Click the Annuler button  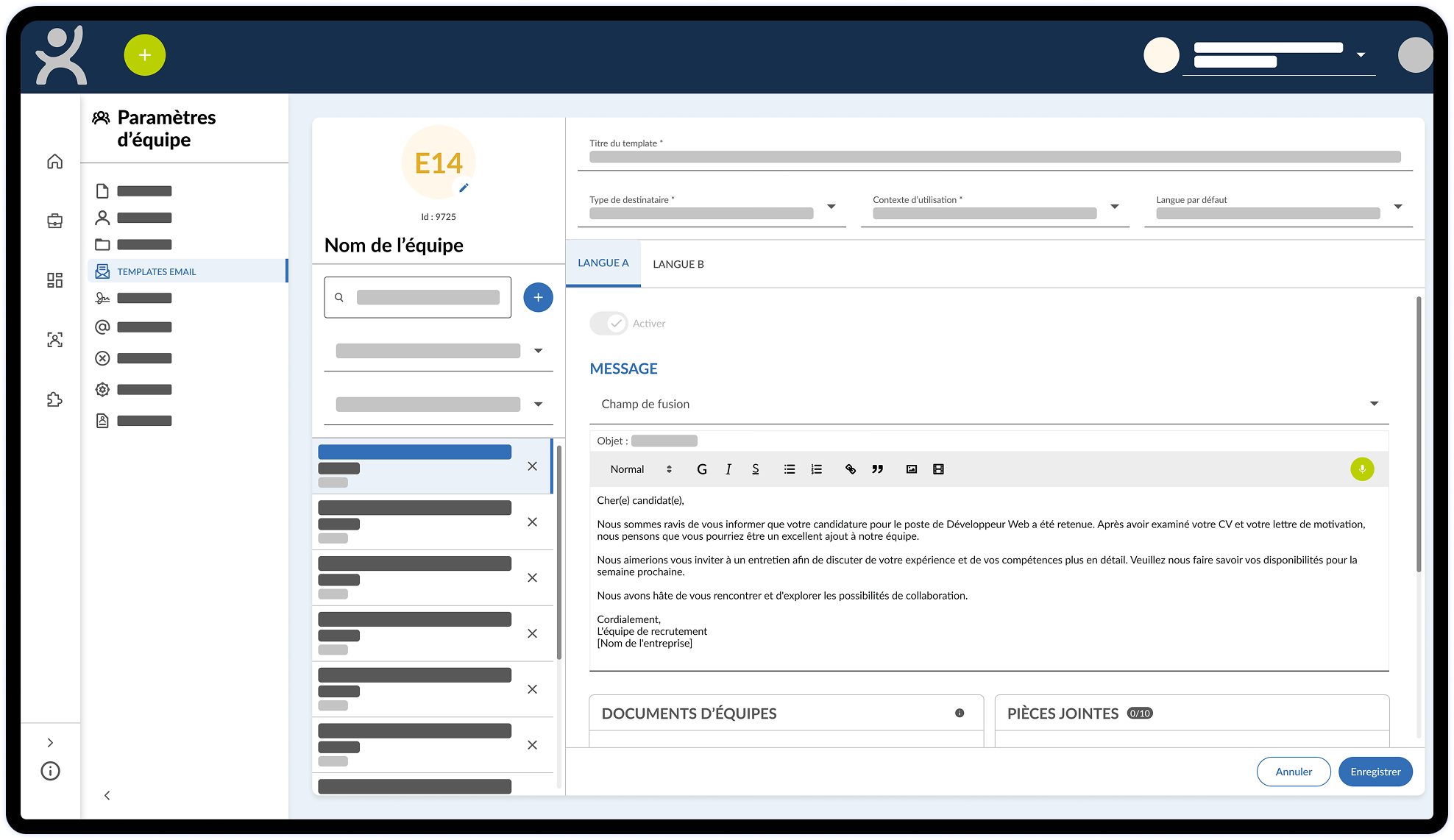click(x=1293, y=772)
